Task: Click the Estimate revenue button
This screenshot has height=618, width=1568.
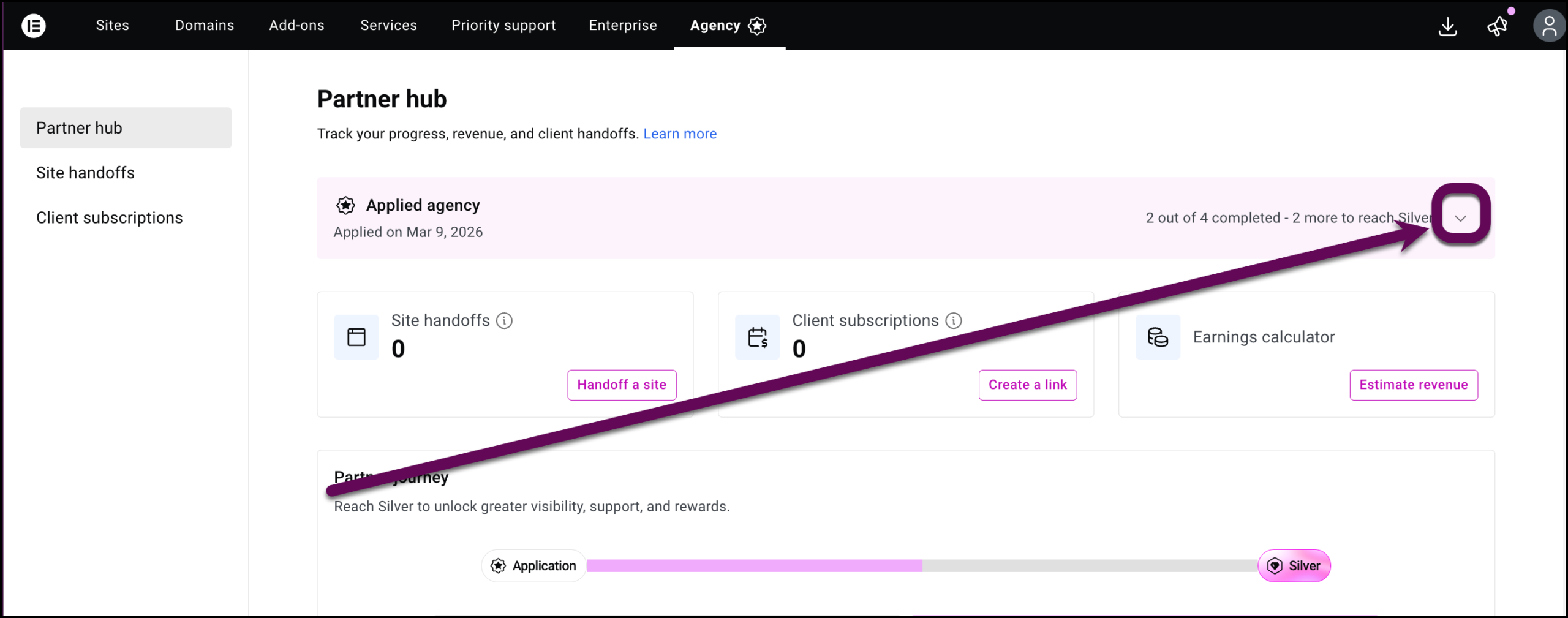Action: (1414, 385)
